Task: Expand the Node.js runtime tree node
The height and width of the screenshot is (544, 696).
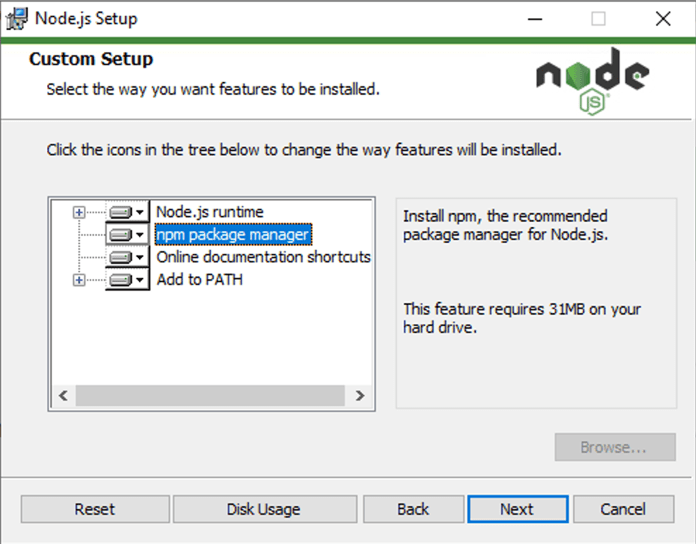Action: click(x=79, y=212)
